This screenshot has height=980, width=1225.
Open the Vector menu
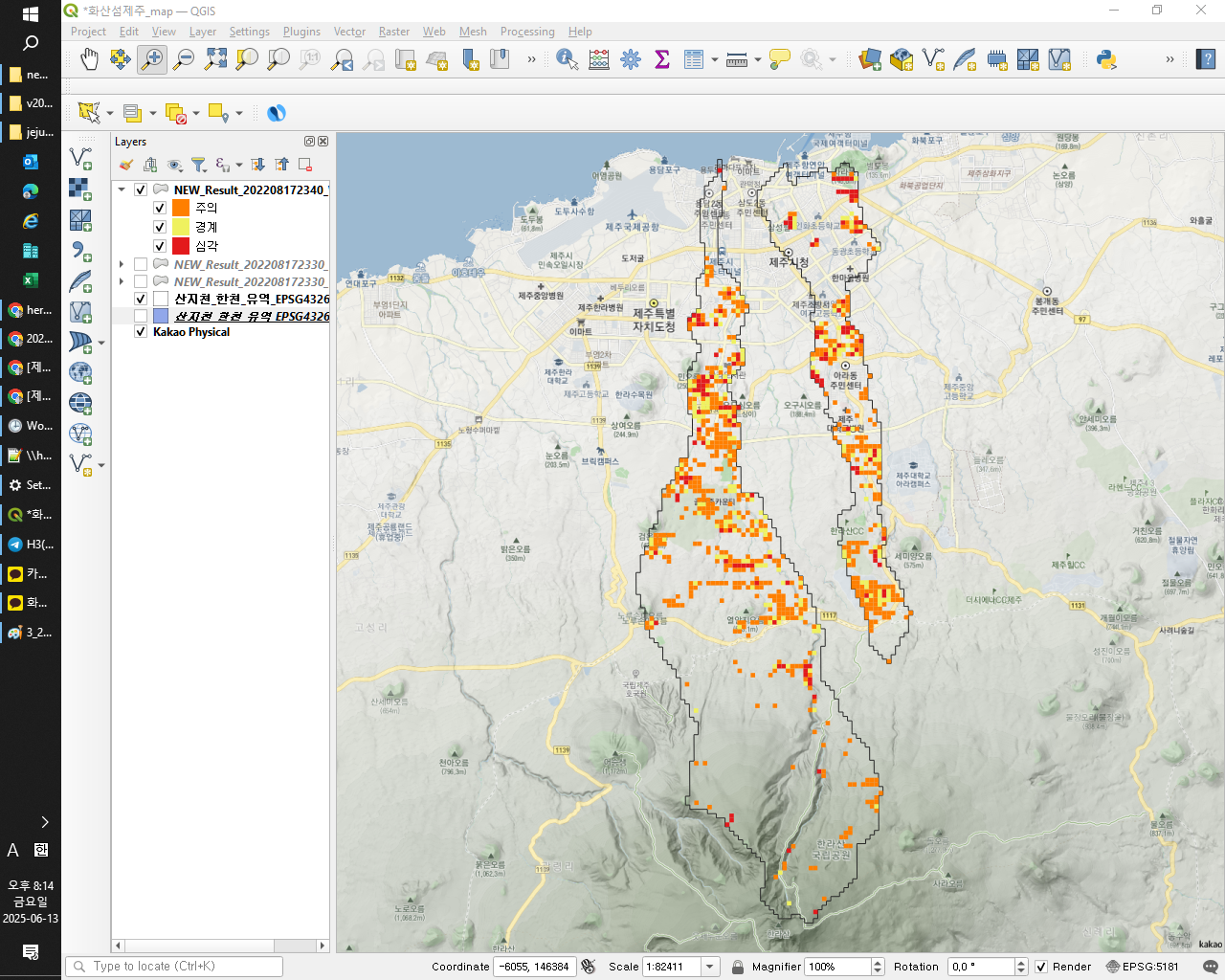348,32
